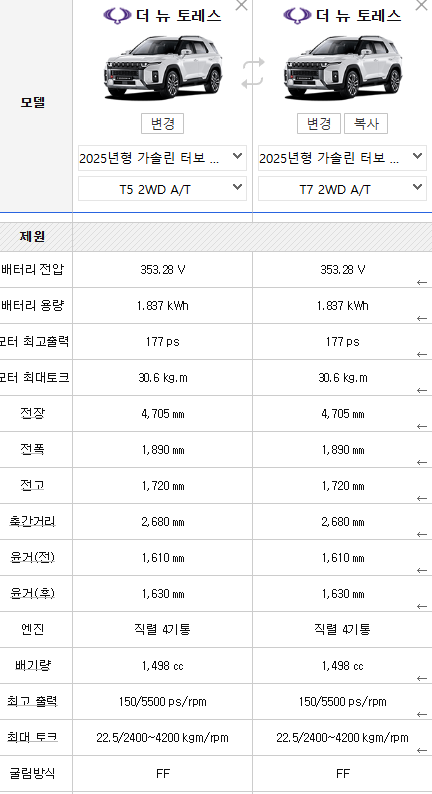Click arrow icon in 윤거(후) row
The height and width of the screenshot is (794, 432).
coord(422,606)
